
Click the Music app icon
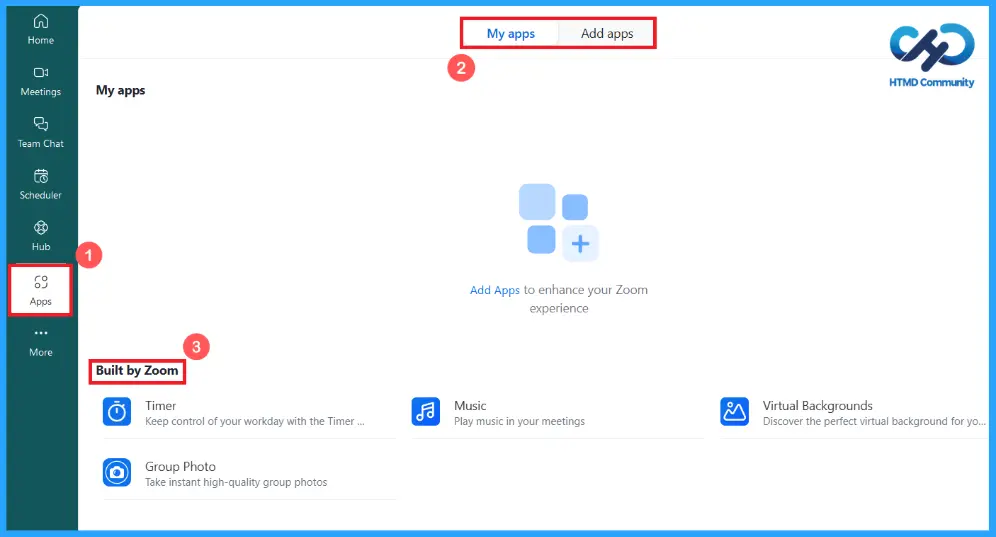[x=426, y=412]
